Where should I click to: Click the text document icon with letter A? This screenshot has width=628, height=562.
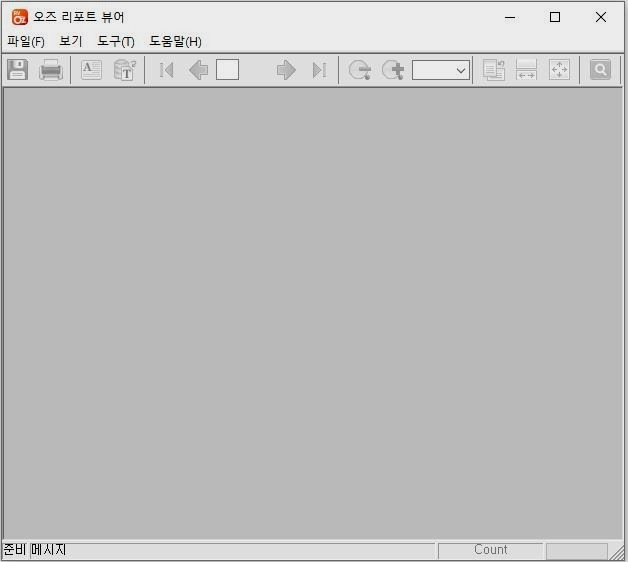(91, 70)
